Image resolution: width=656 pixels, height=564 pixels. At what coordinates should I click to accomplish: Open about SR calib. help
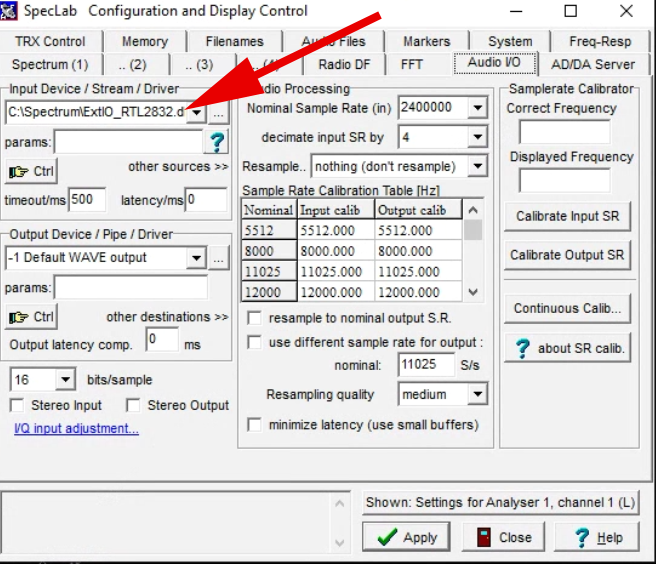[x=567, y=348]
